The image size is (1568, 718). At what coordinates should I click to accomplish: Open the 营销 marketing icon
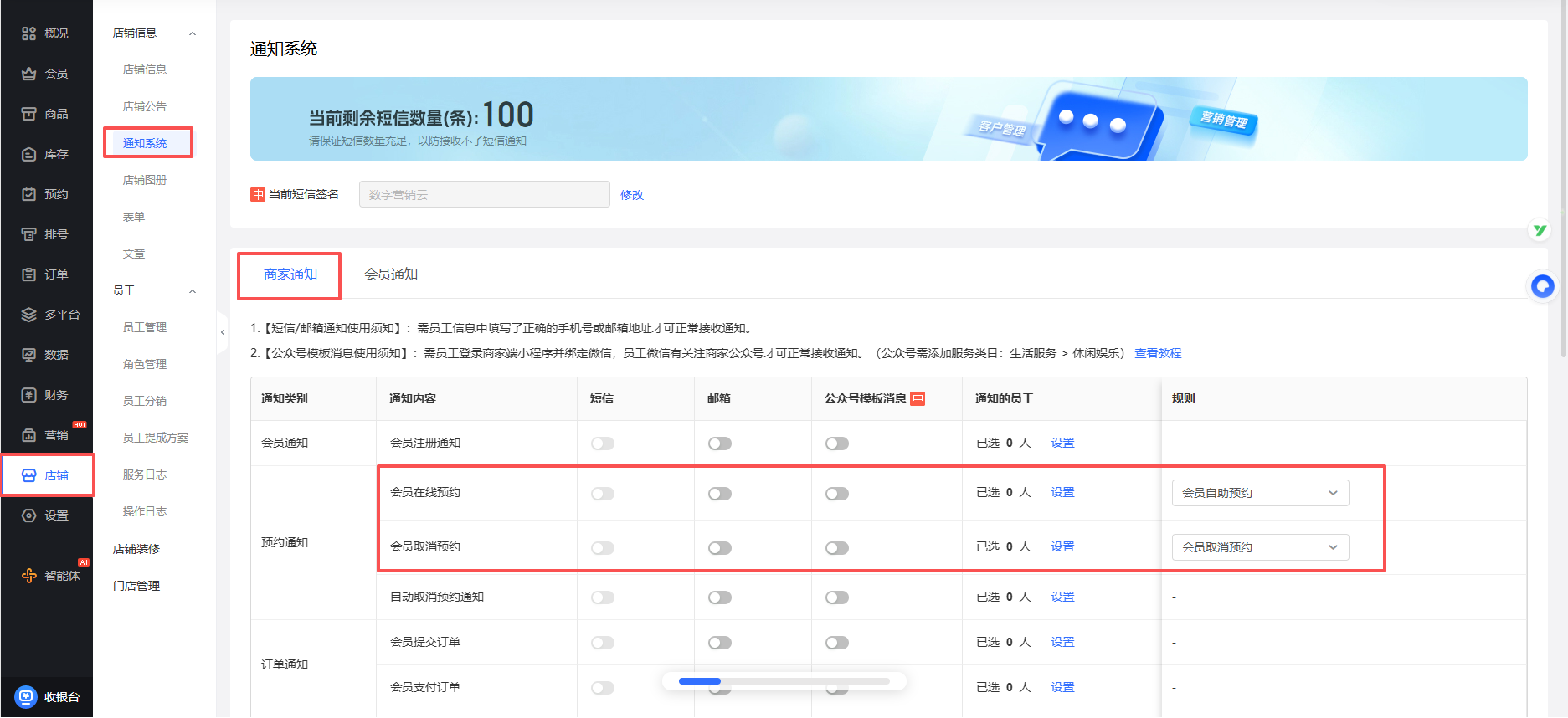point(28,435)
